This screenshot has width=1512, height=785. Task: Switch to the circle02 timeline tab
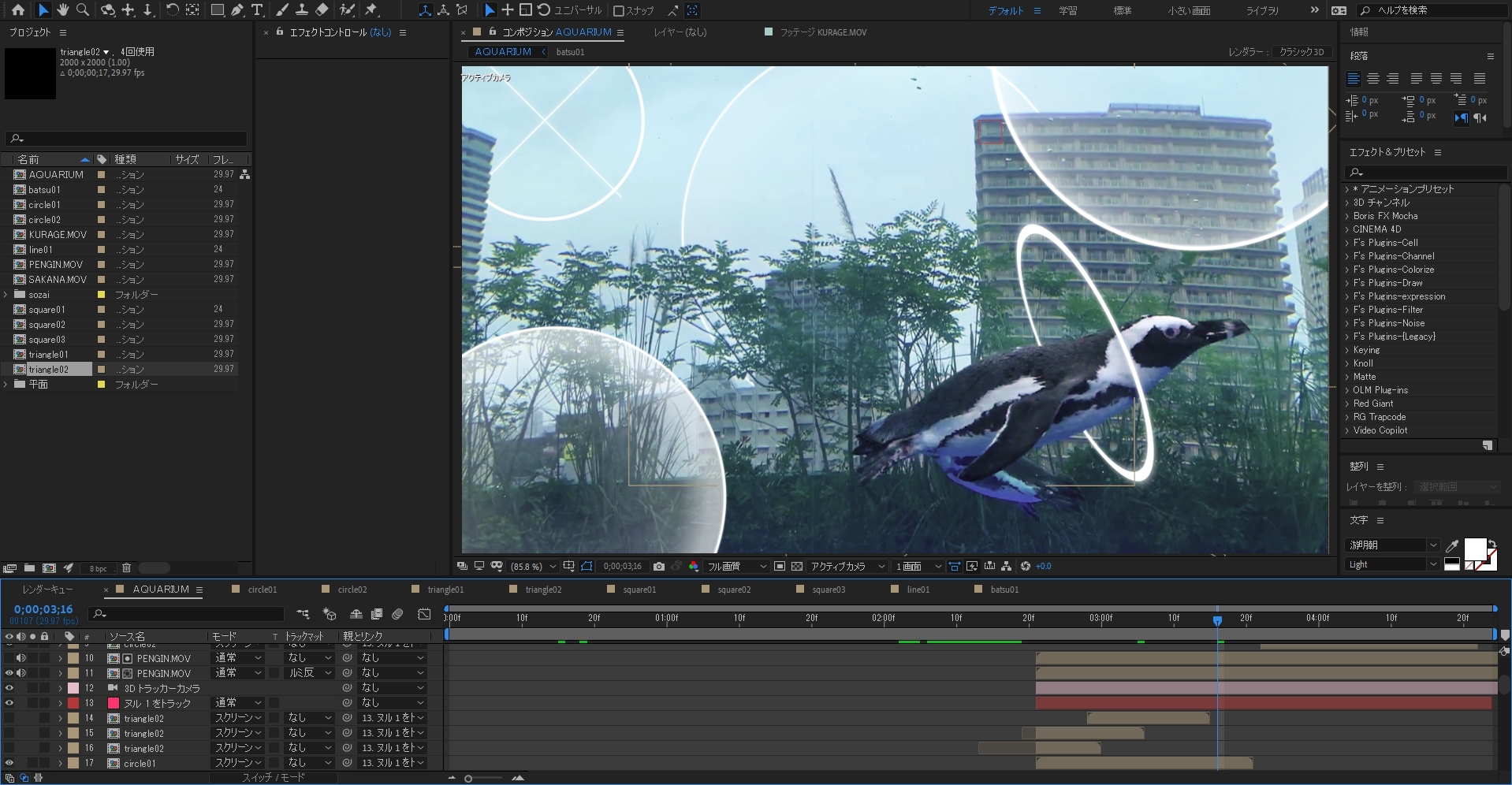click(x=352, y=590)
